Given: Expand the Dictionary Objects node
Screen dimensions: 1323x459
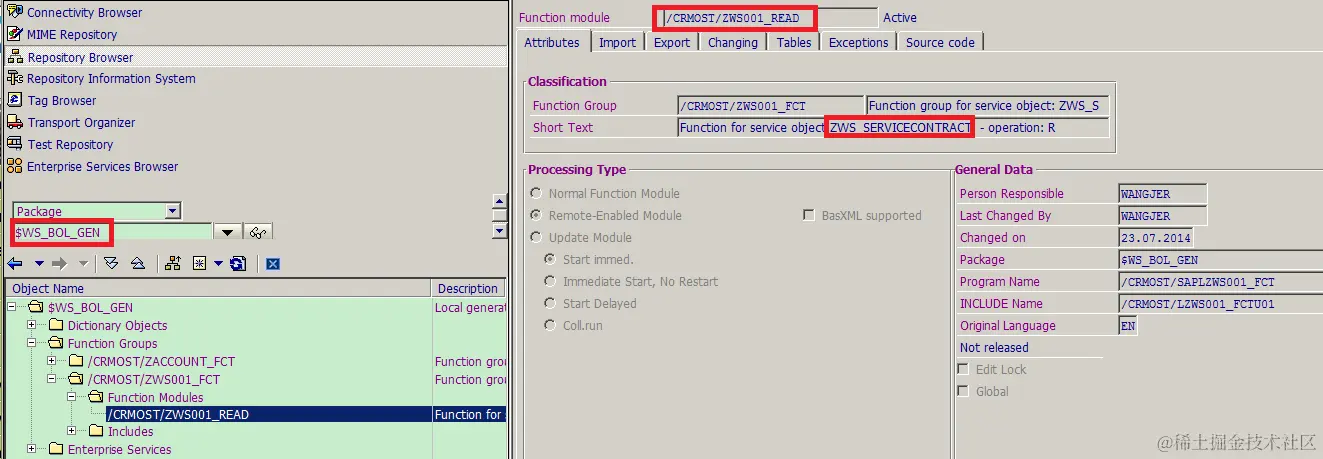Looking at the screenshot, I should pos(32,325).
